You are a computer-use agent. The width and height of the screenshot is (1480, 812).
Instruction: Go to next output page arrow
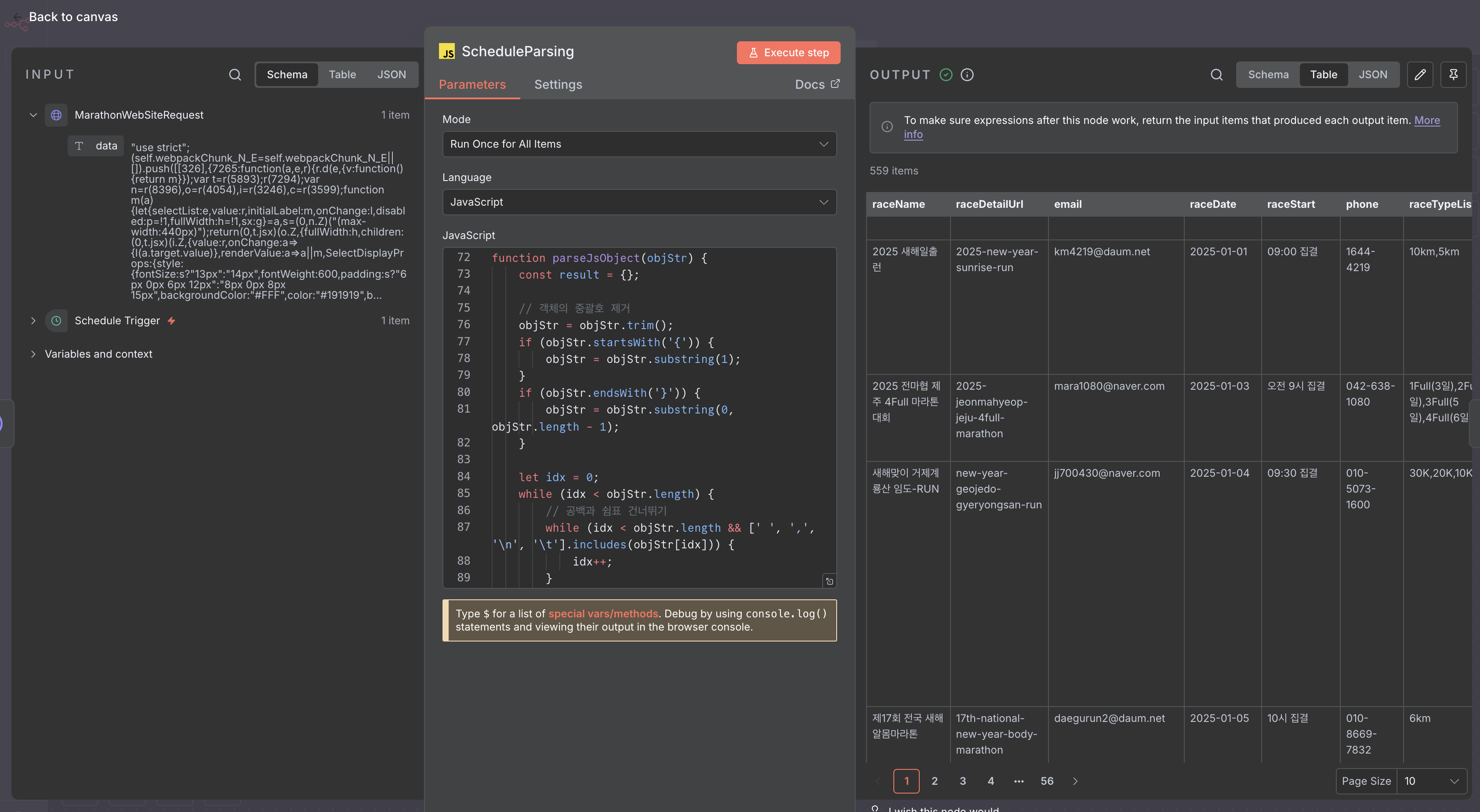1075,781
